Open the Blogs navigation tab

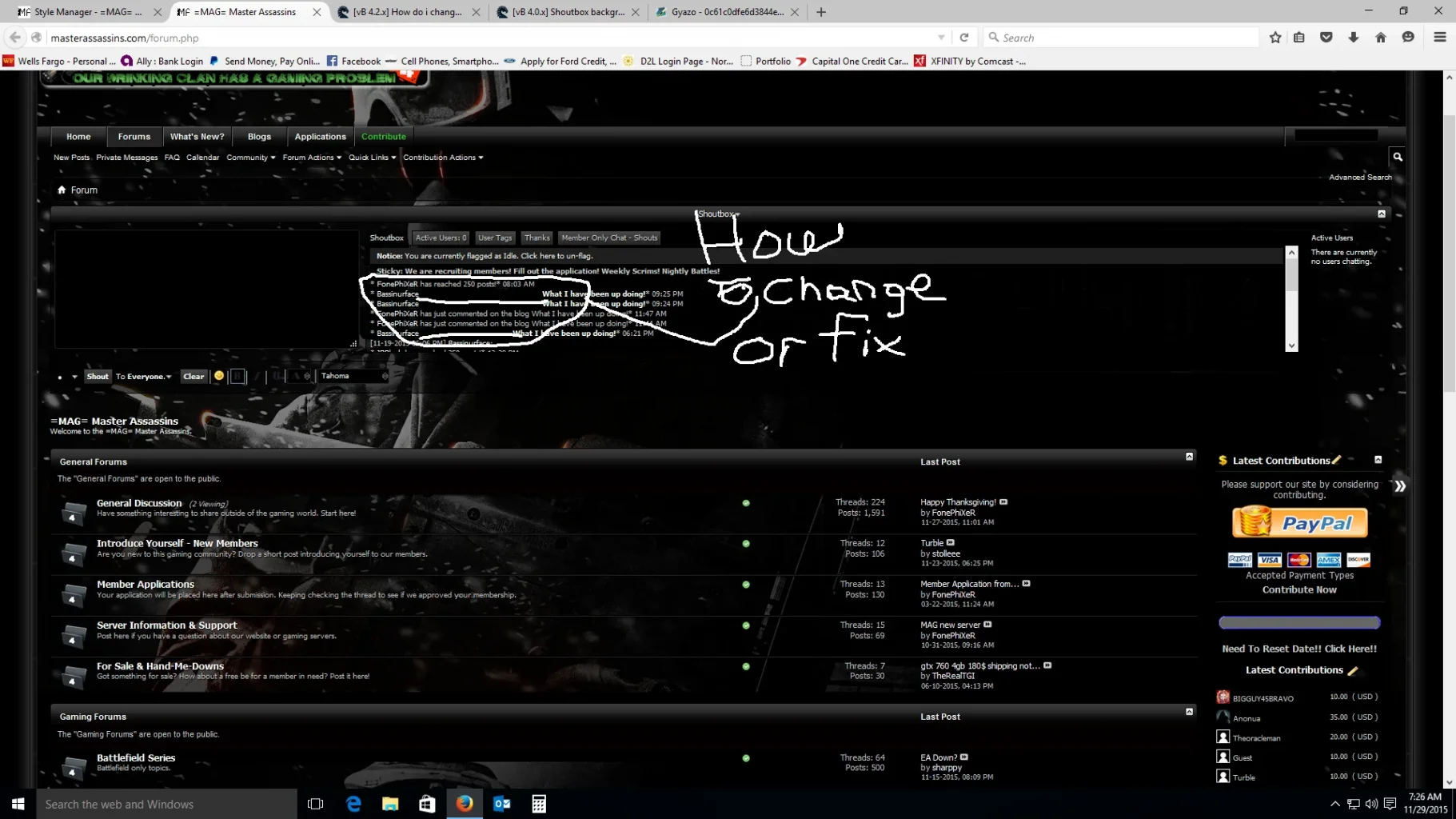tap(259, 137)
